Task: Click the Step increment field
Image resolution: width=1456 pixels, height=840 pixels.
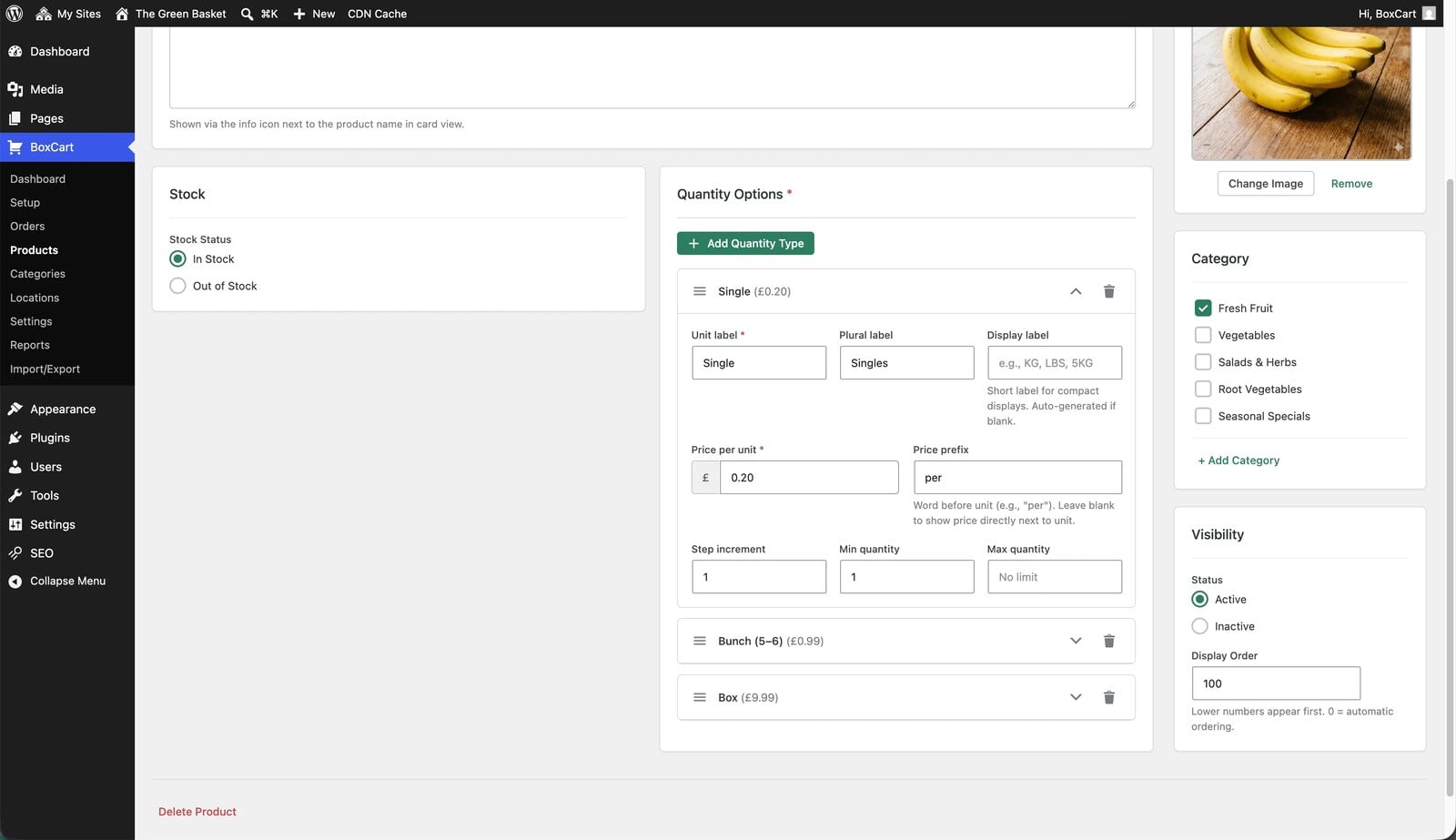Action: [759, 577]
